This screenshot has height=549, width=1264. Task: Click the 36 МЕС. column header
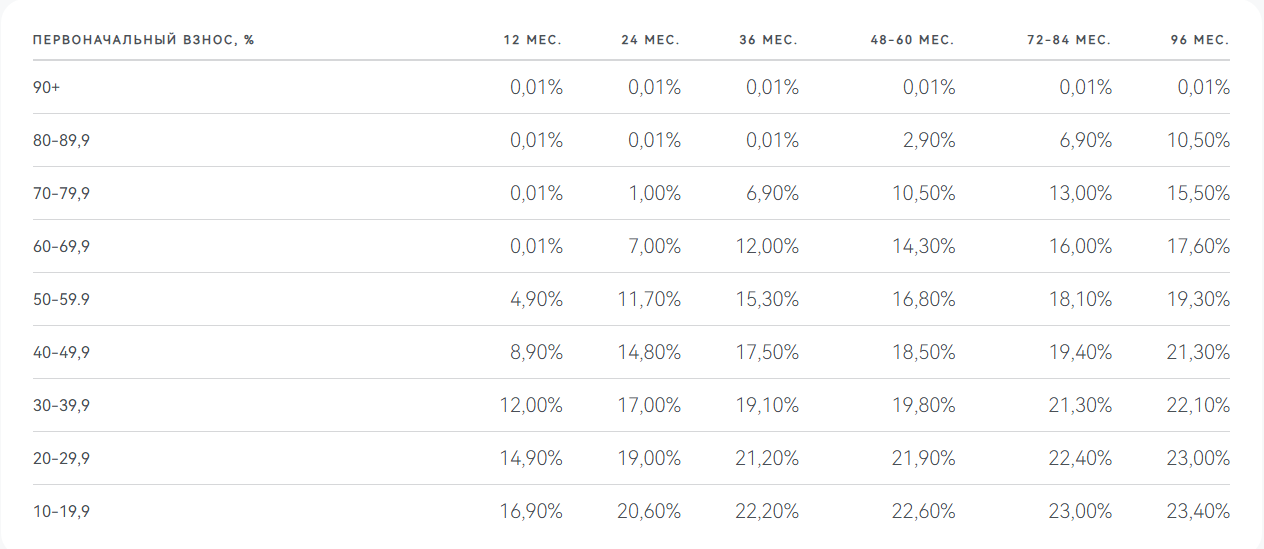[768, 40]
